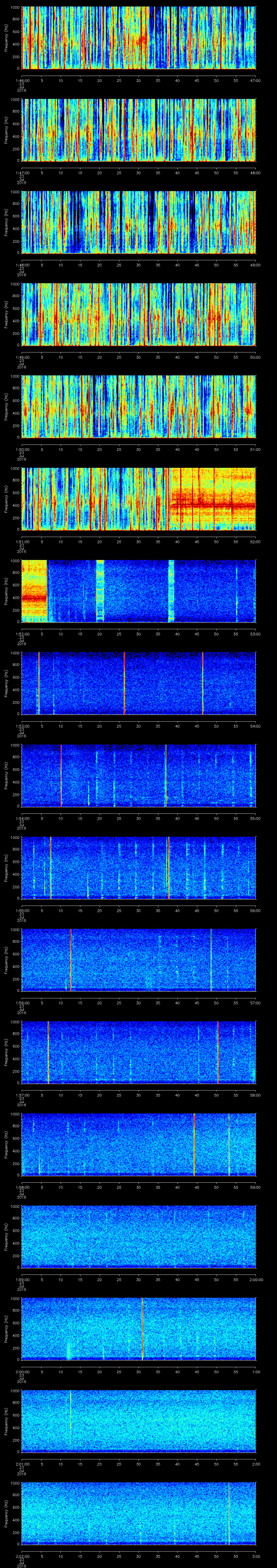Image resolution: width=277 pixels, height=1568 pixels.
Task: Click the spectrogram panel starting at 1:49:00
Action: pyautogui.click(x=139, y=314)
